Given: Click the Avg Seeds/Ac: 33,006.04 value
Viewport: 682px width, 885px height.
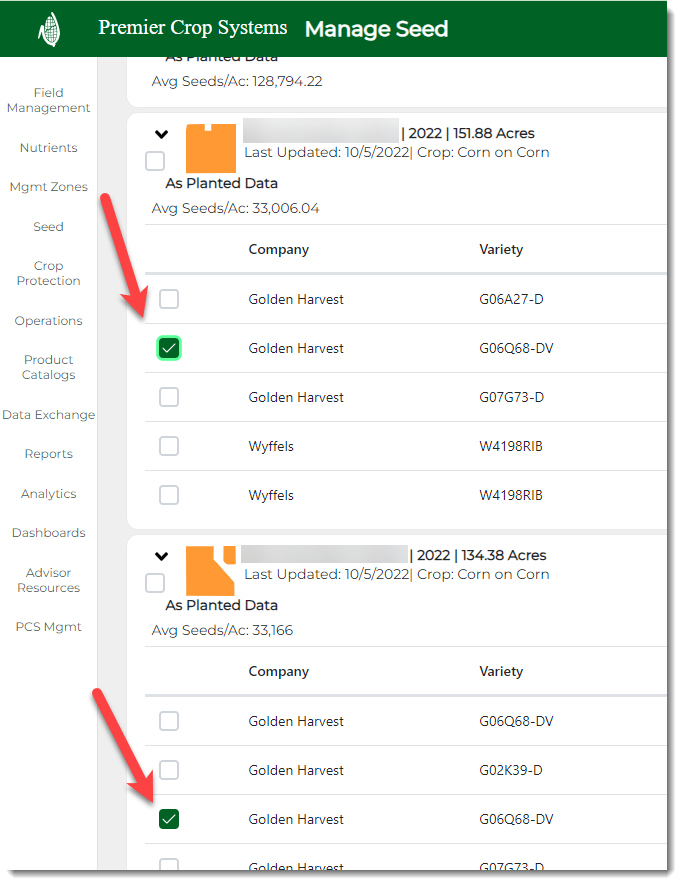Looking at the screenshot, I should [235, 208].
